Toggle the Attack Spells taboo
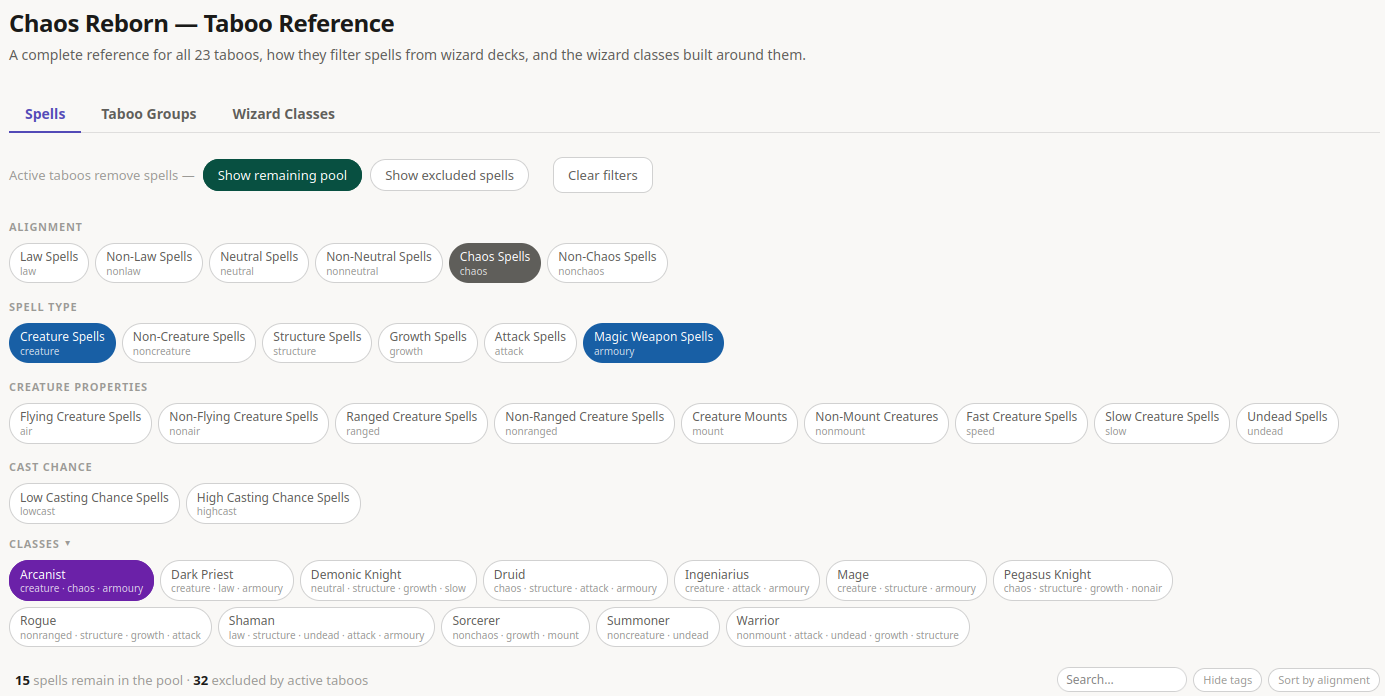The width and height of the screenshot is (1385, 696). pos(530,343)
